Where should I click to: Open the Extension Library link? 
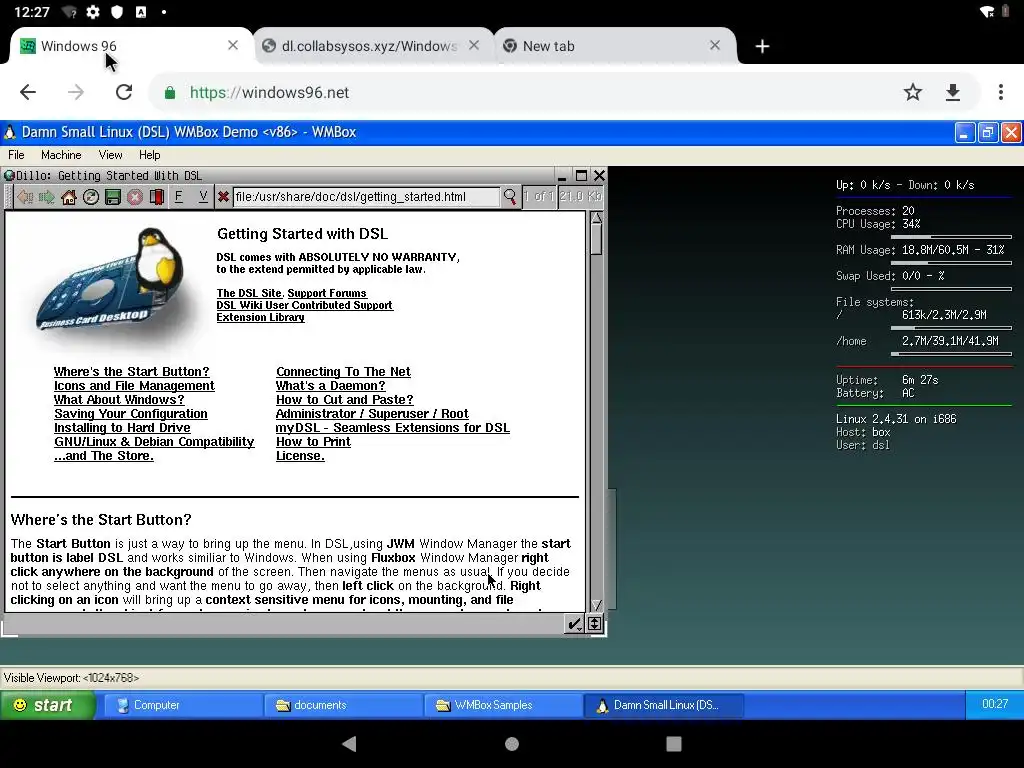[x=261, y=317]
